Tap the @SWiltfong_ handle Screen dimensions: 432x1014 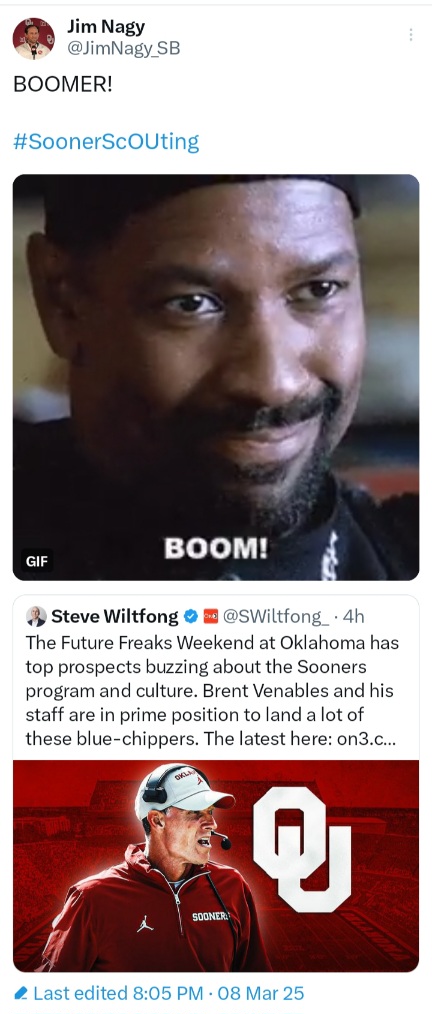(276, 617)
